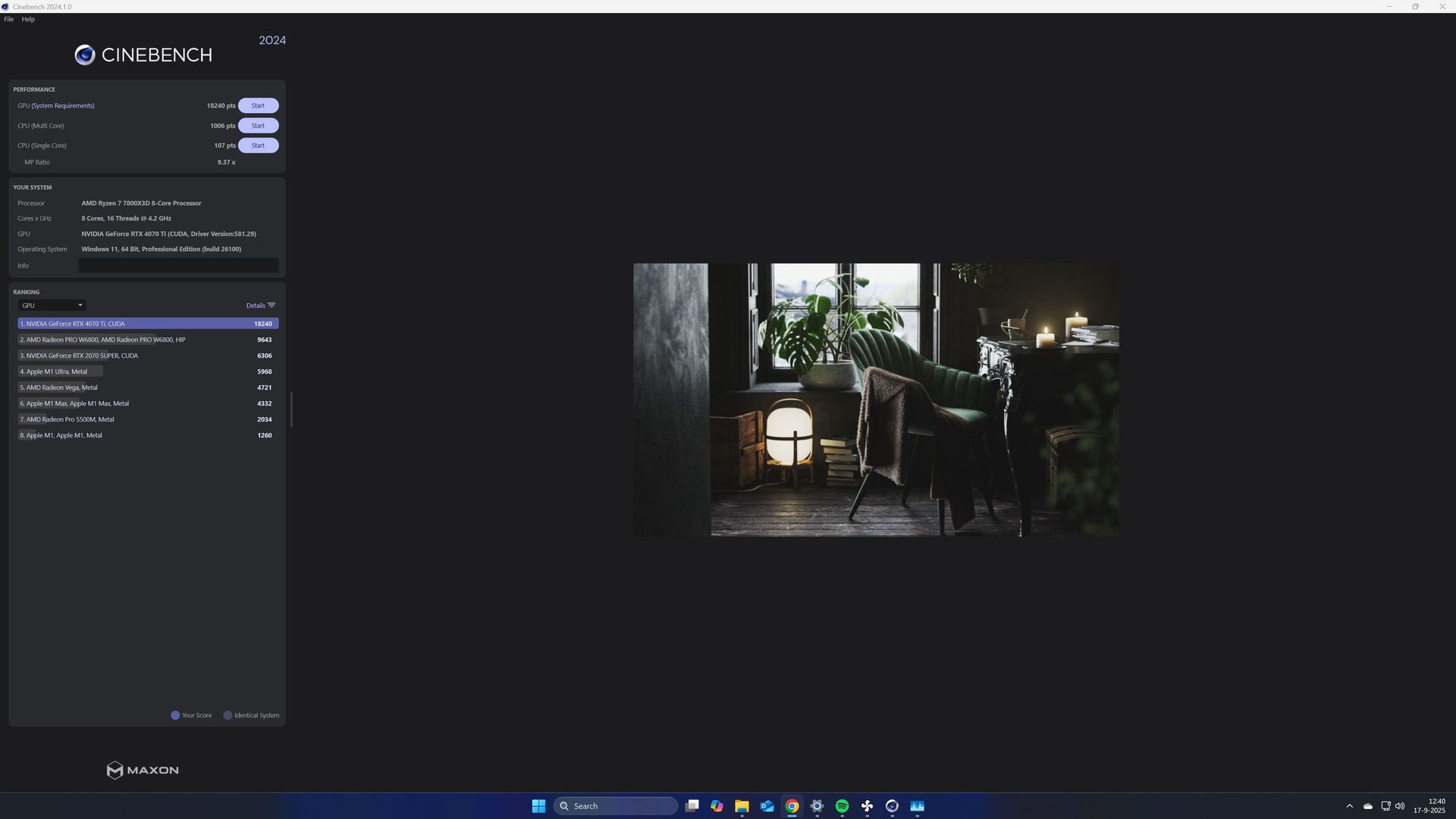1456x819 pixels.
Task: Open the clock and date flyout
Action: pos(1429,806)
